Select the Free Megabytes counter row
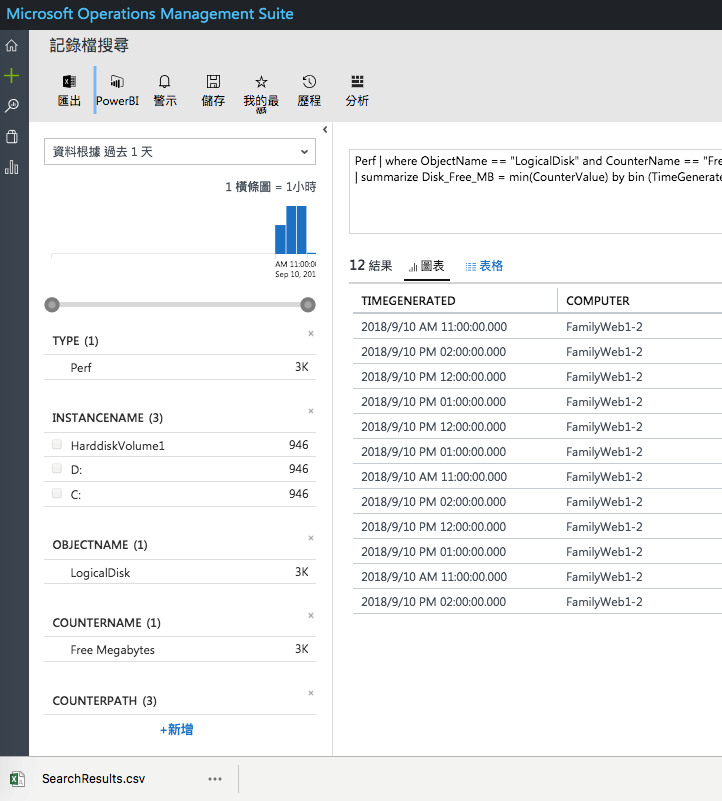 180,649
